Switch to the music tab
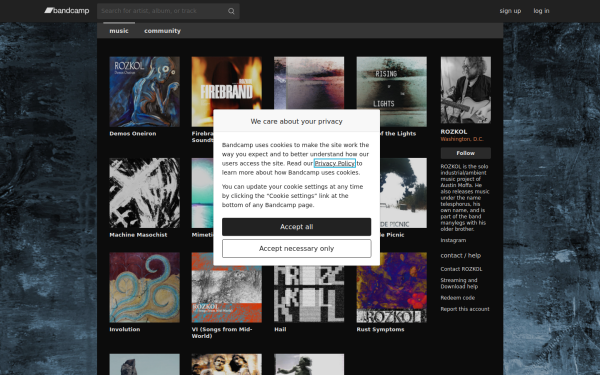600x375 pixels. (x=119, y=31)
